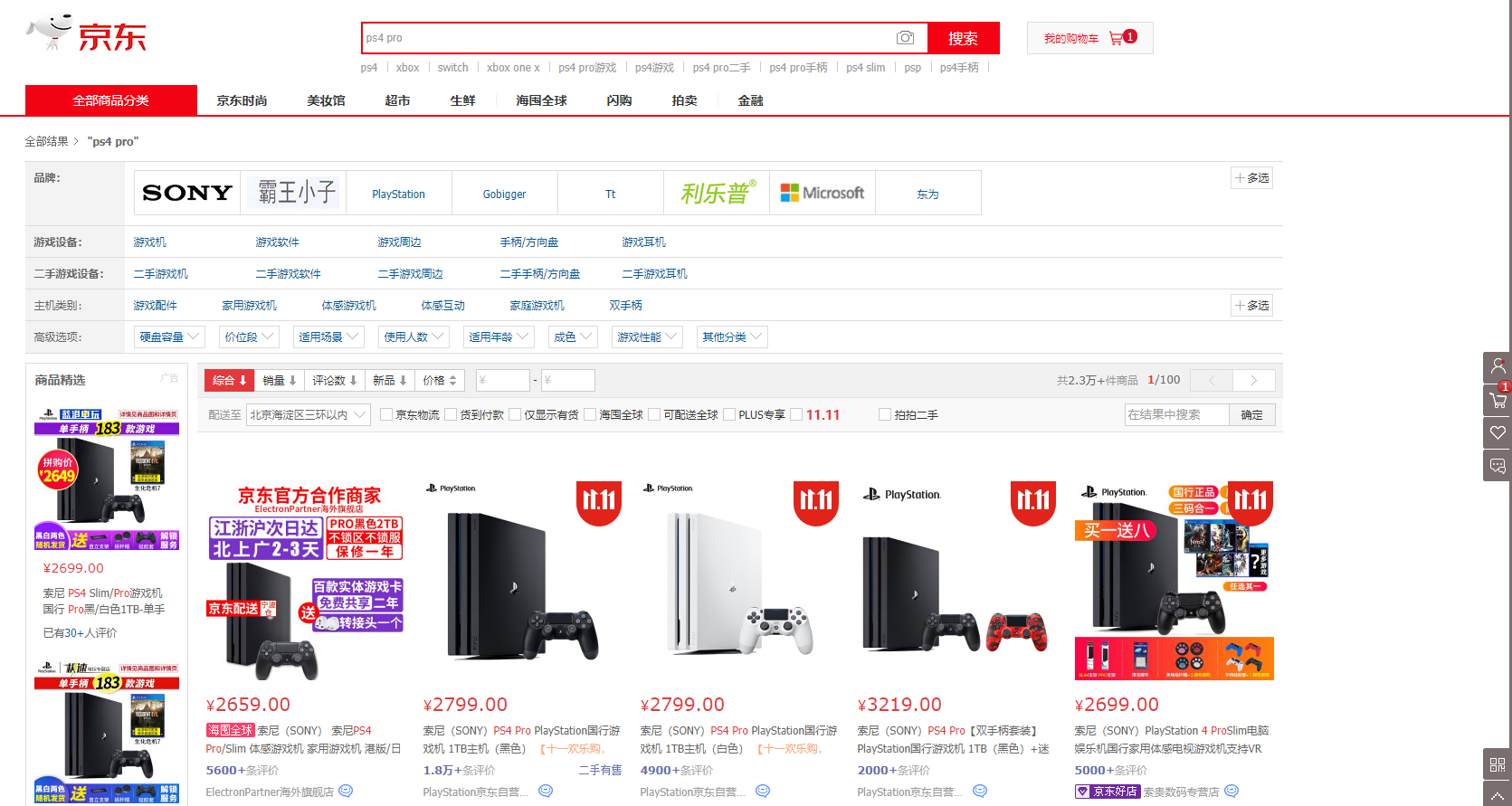
Task: Open the 海囤全球 navigation tab
Action: point(541,100)
